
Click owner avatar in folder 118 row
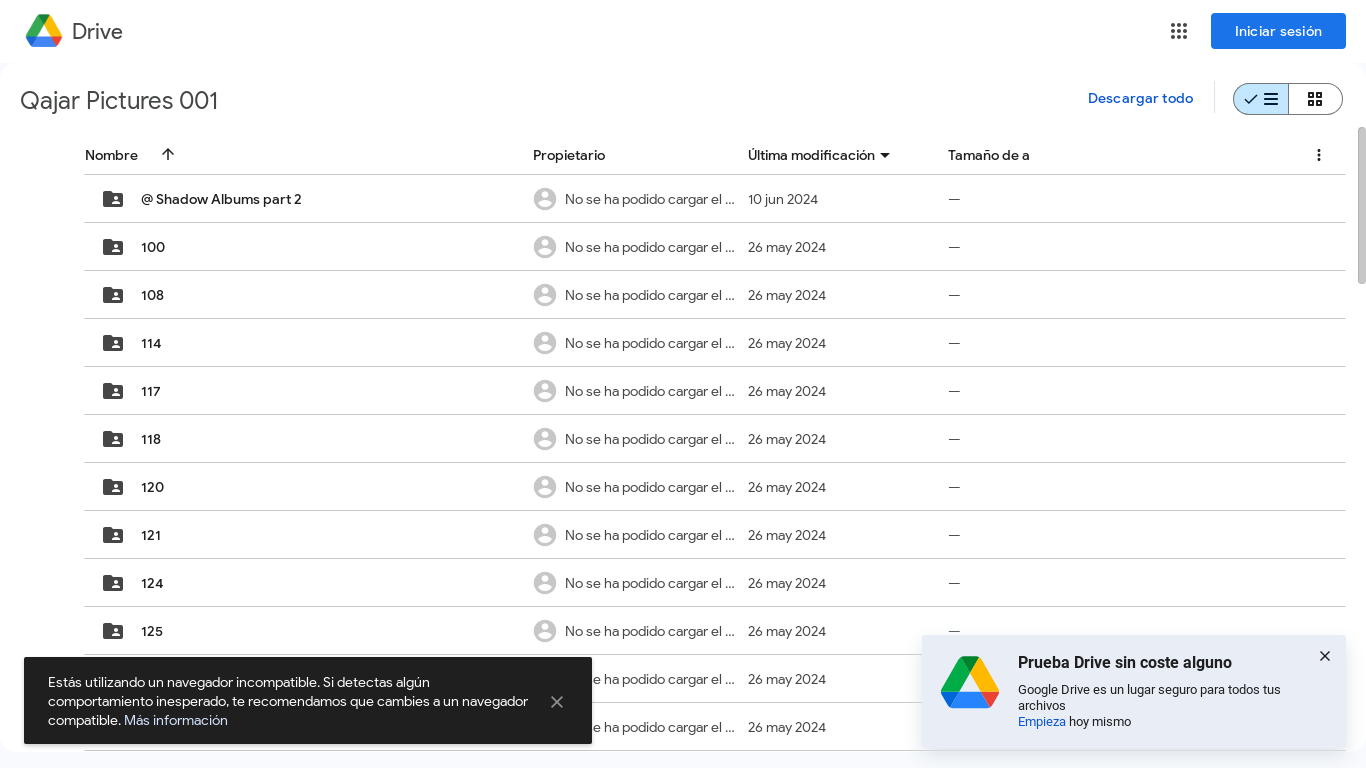point(545,439)
